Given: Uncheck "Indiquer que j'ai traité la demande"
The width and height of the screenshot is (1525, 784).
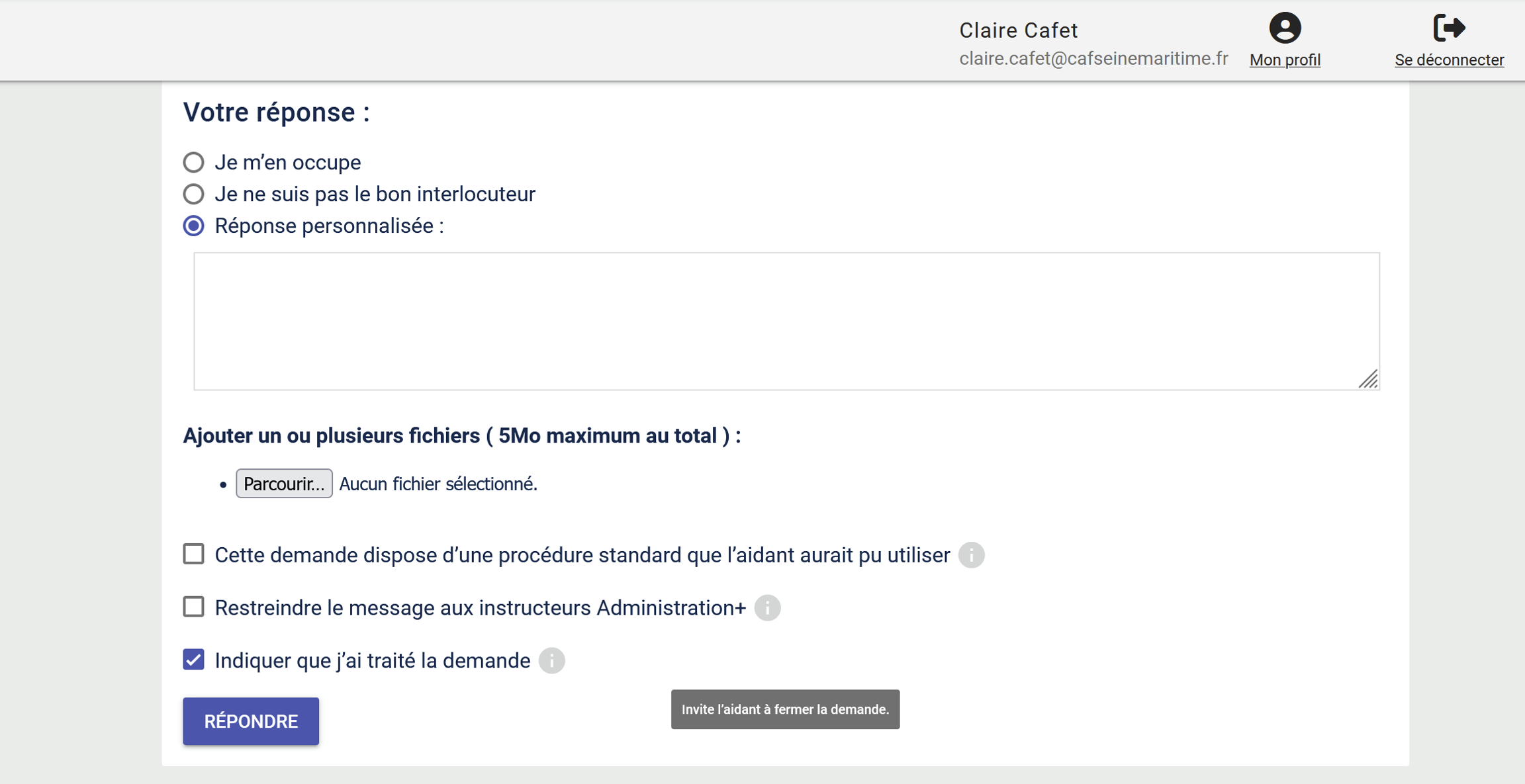Looking at the screenshot, I should (193, 660).
